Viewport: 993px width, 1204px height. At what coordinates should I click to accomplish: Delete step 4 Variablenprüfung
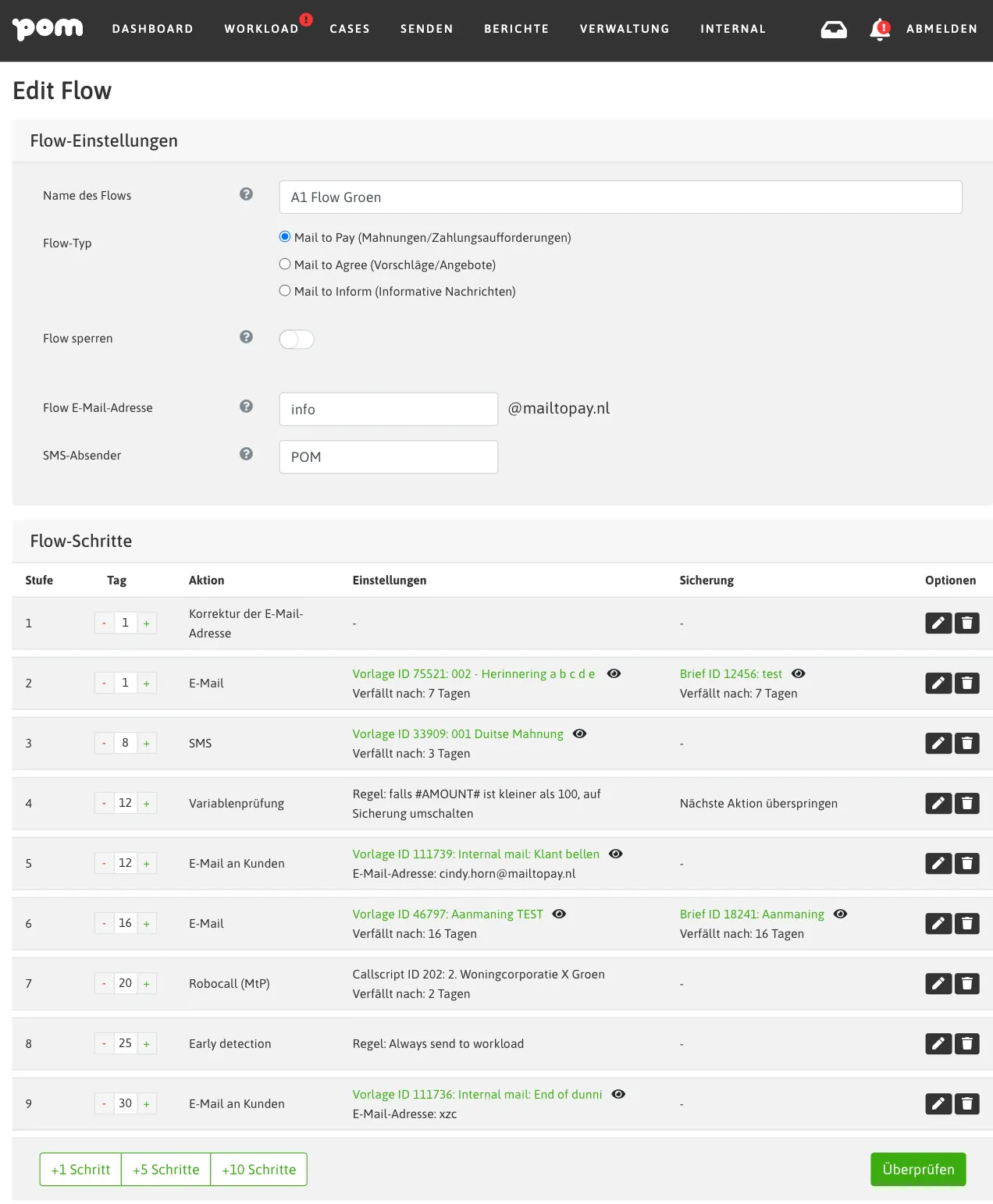[x=966, y=803]
